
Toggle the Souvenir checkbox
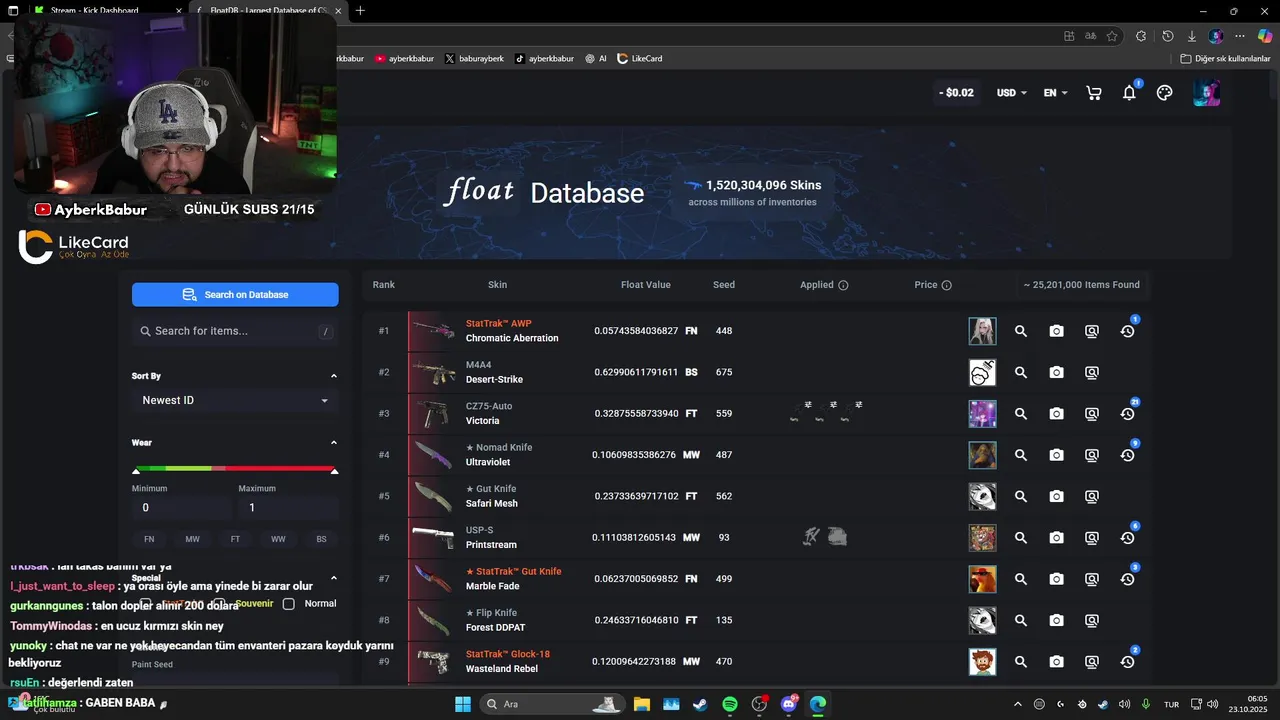coord(221,604)
